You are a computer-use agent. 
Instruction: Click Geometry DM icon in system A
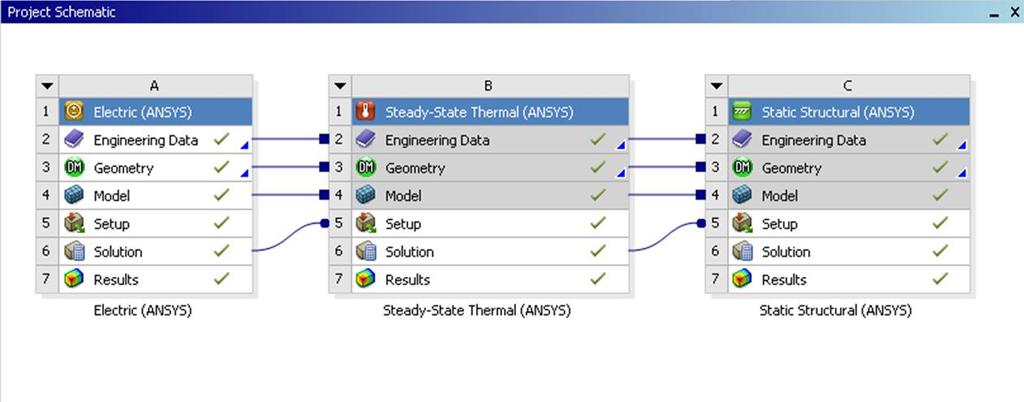point(74,168)
